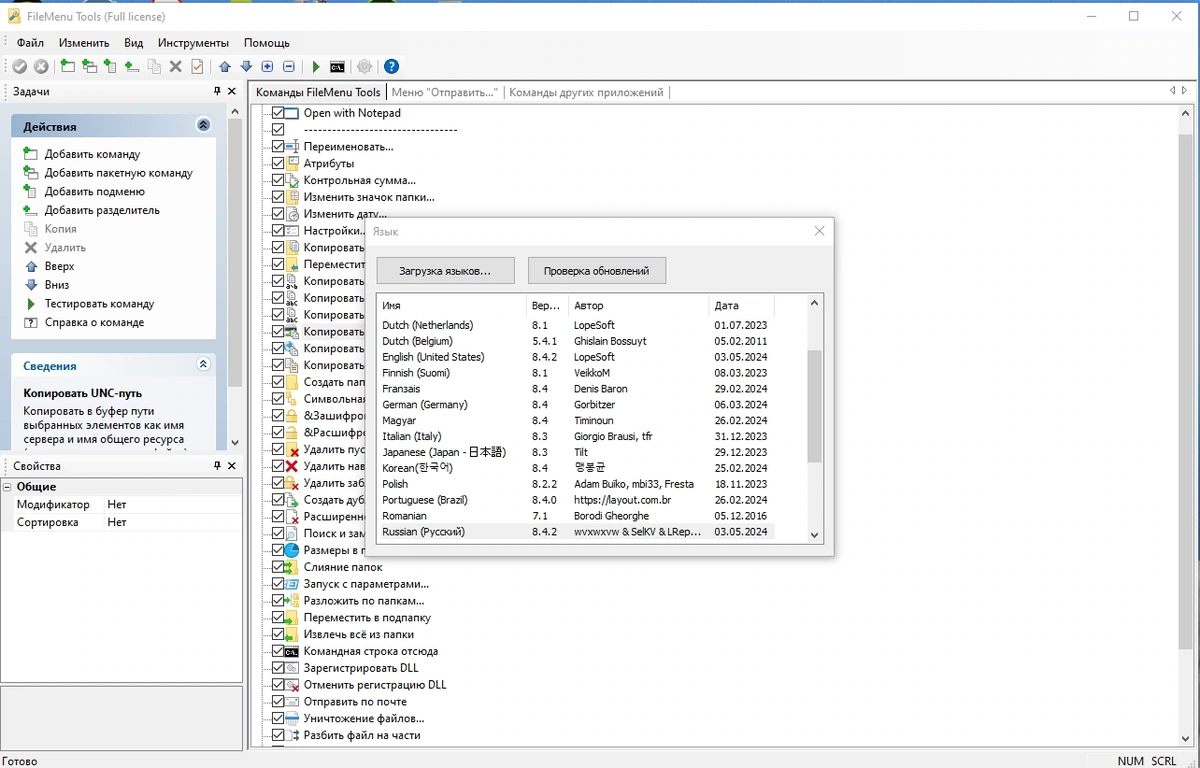Click the settings gear toolbar icon
The height and width of the screenshot is (768, 1200).
tap(365, 67)
